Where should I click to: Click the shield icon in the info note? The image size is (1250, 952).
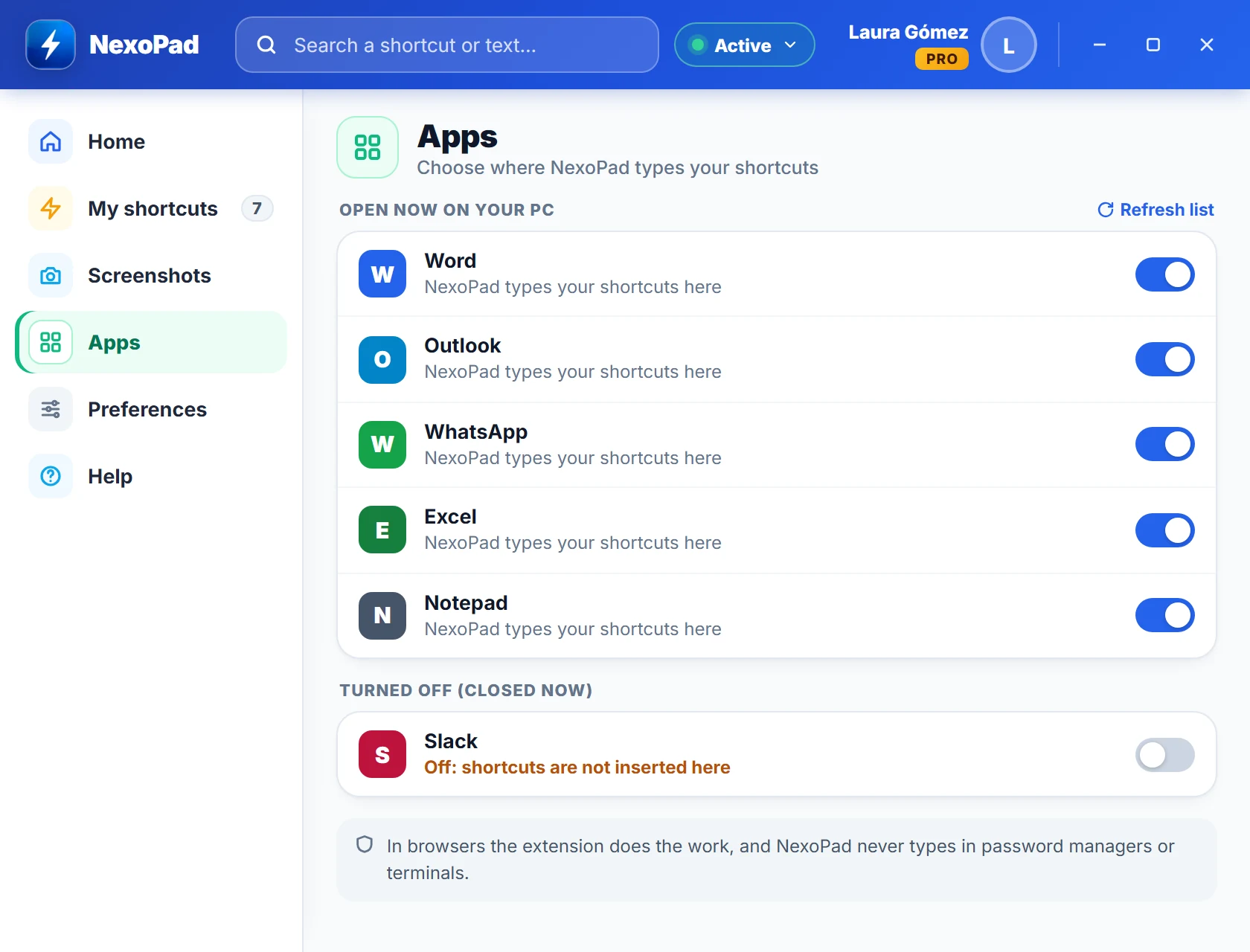tap(365, 844)
